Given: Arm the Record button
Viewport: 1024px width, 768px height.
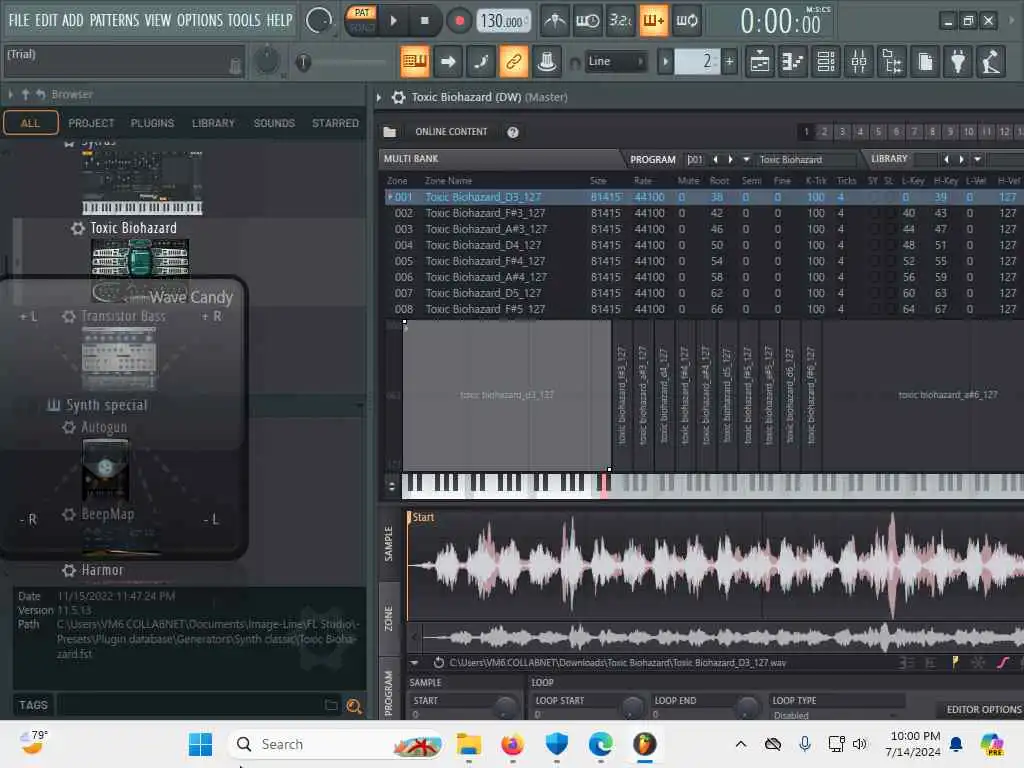Looking at the screenshot, I should (459, 21).
